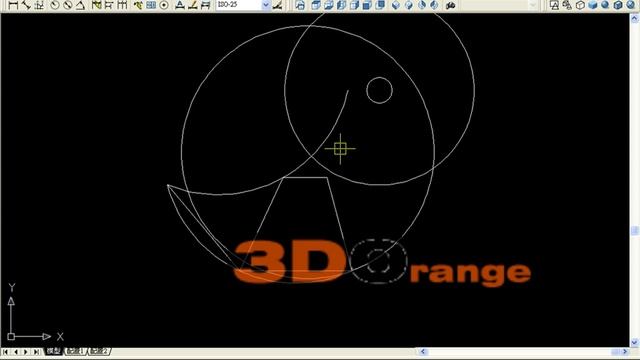Screen dimensions: 640x360
Task: Jump to the last layout tab arrow
Action: pyautogui.click(x=36, y=351)
